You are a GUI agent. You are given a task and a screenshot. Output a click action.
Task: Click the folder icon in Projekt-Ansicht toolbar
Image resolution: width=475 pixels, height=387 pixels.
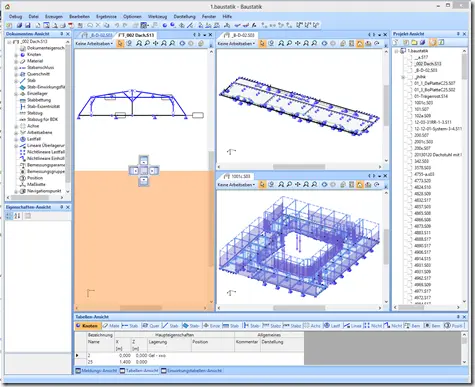click(x=414, y=42)
